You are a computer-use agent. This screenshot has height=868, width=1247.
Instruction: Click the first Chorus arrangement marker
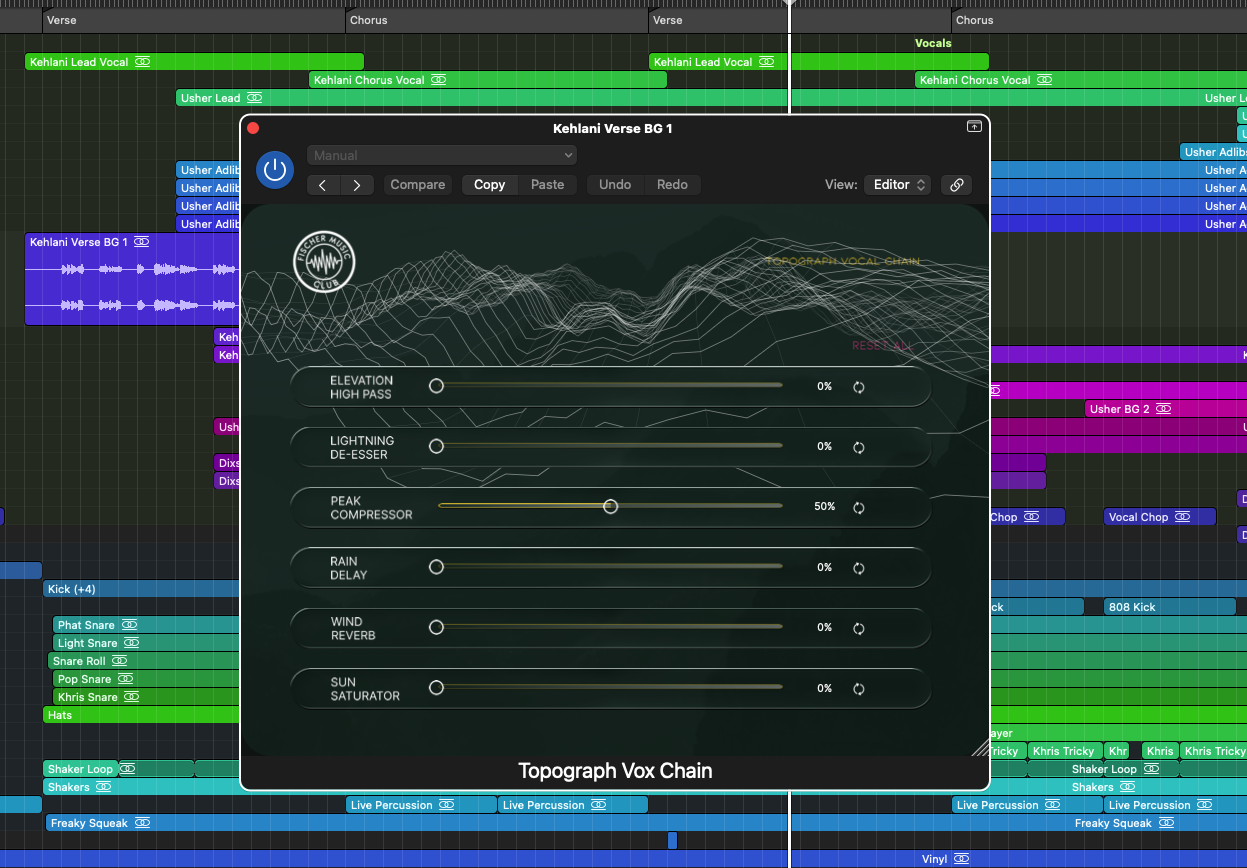[498, 20]
